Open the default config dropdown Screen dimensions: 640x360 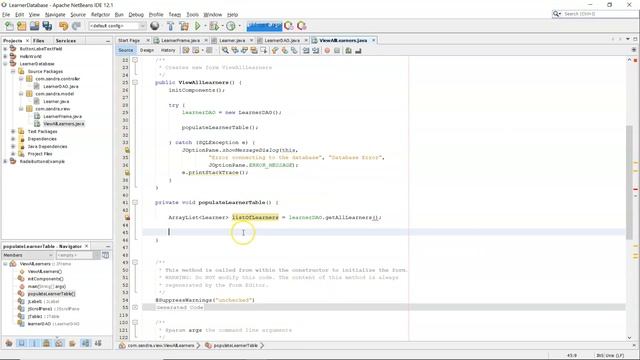(142, 26)
